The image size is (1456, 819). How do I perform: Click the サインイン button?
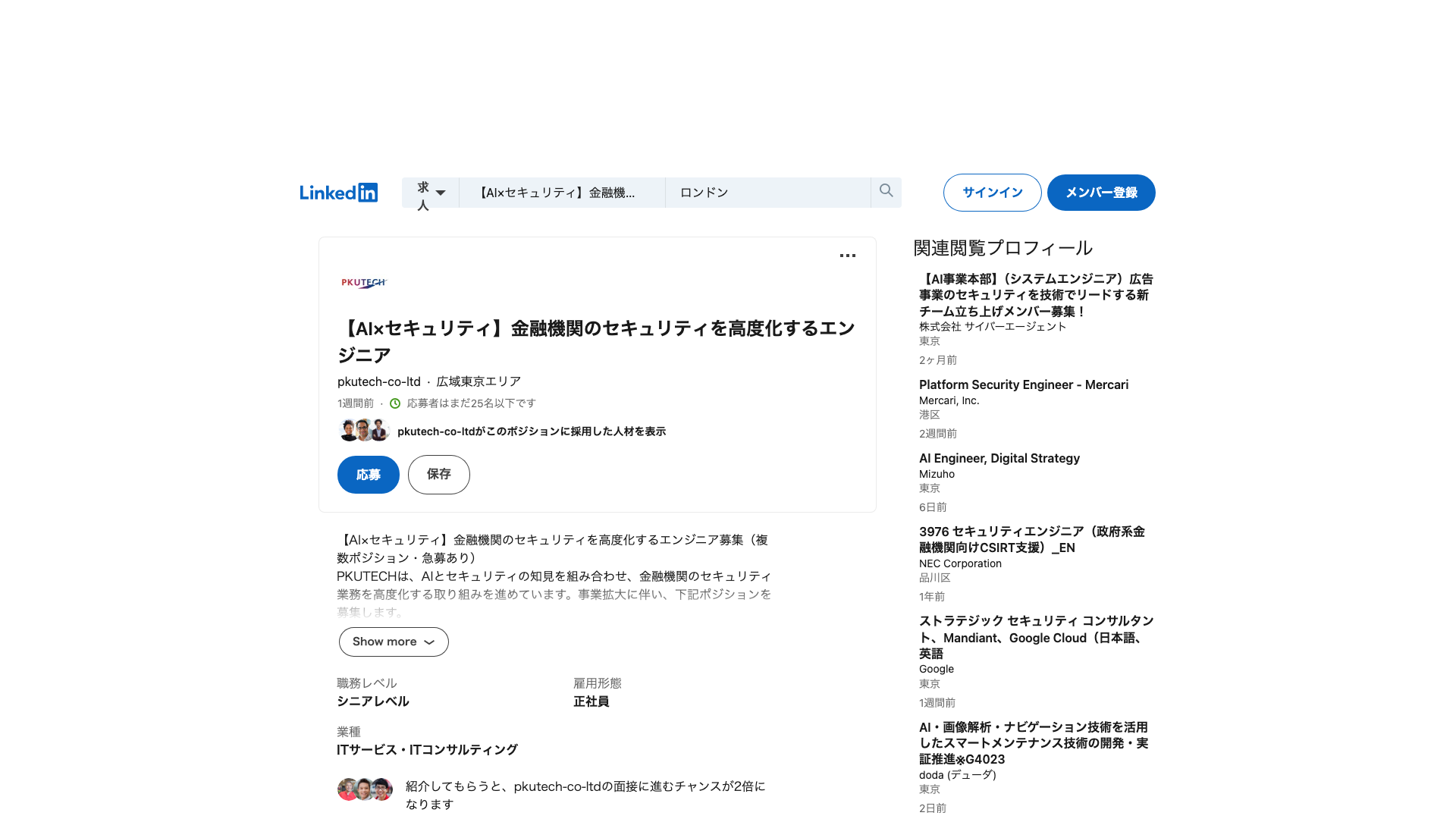[x=992, y=193]
